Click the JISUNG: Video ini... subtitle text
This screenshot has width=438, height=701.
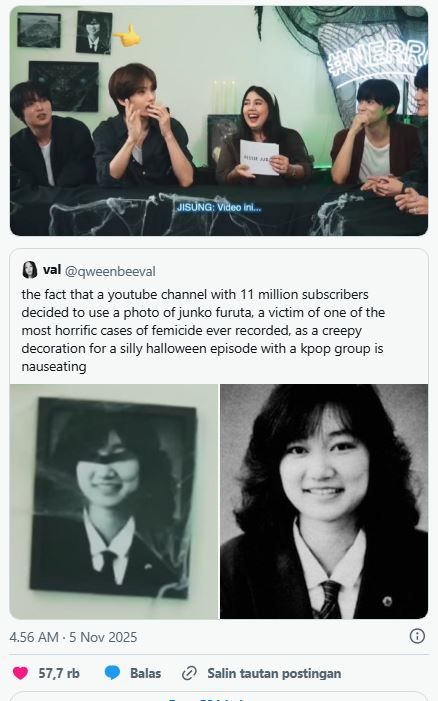(x=219, y=207)
